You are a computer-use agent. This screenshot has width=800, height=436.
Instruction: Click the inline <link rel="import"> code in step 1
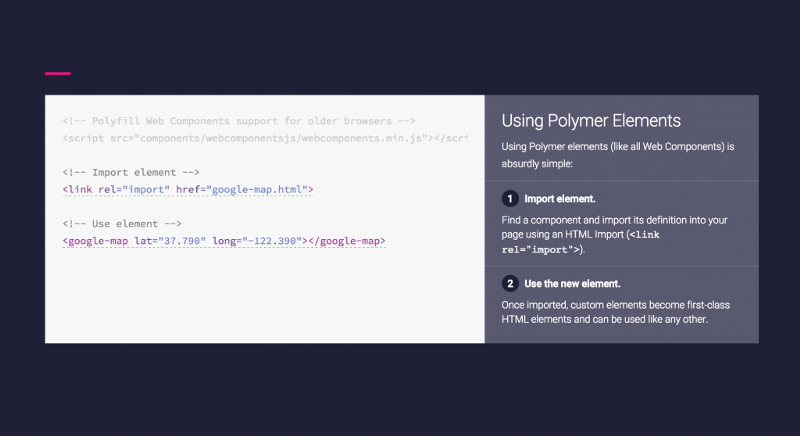point(580,242)
